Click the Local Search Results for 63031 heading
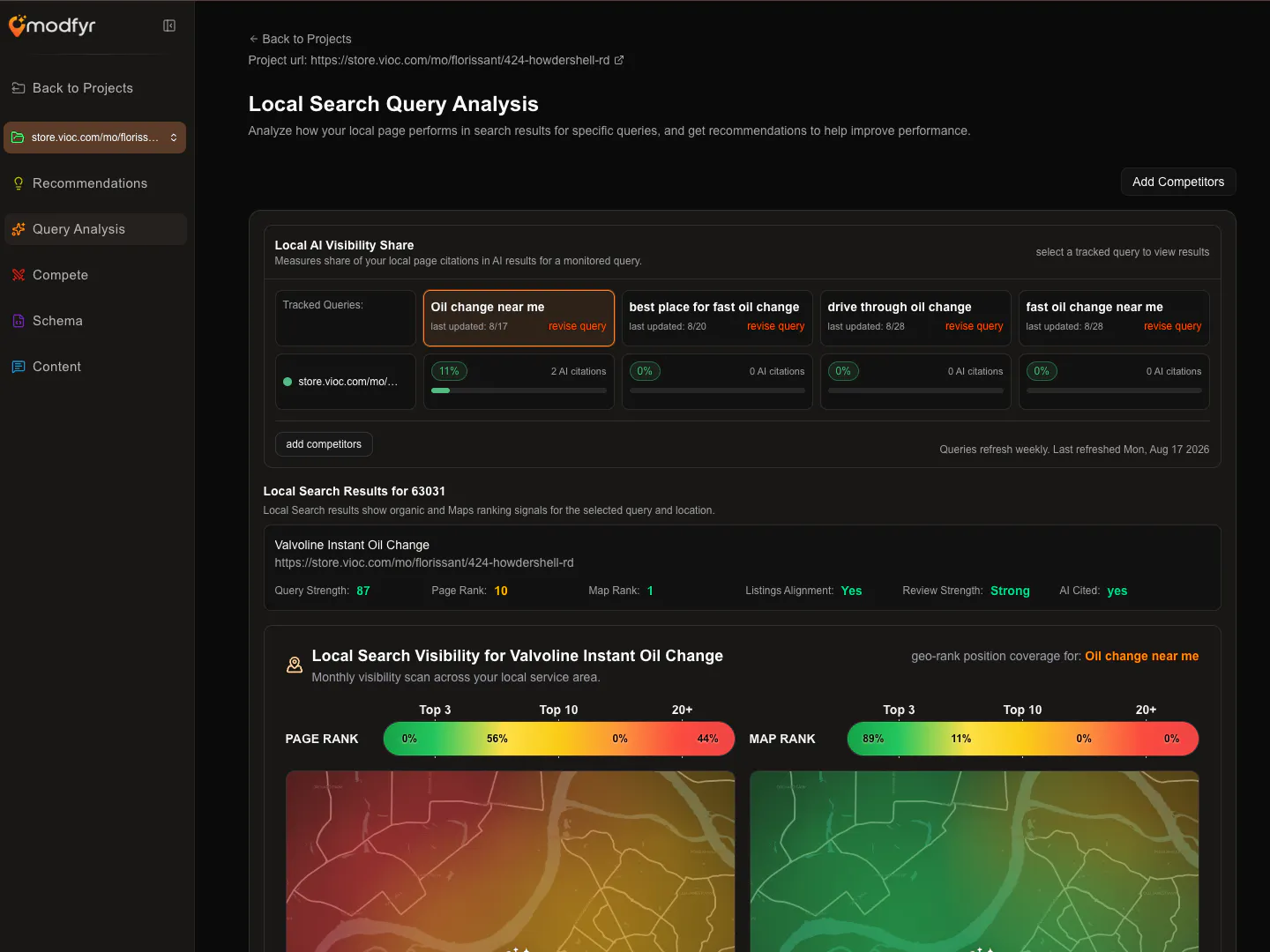The image size is (1270, 952). pyautogui.click(x=355, y=491)
